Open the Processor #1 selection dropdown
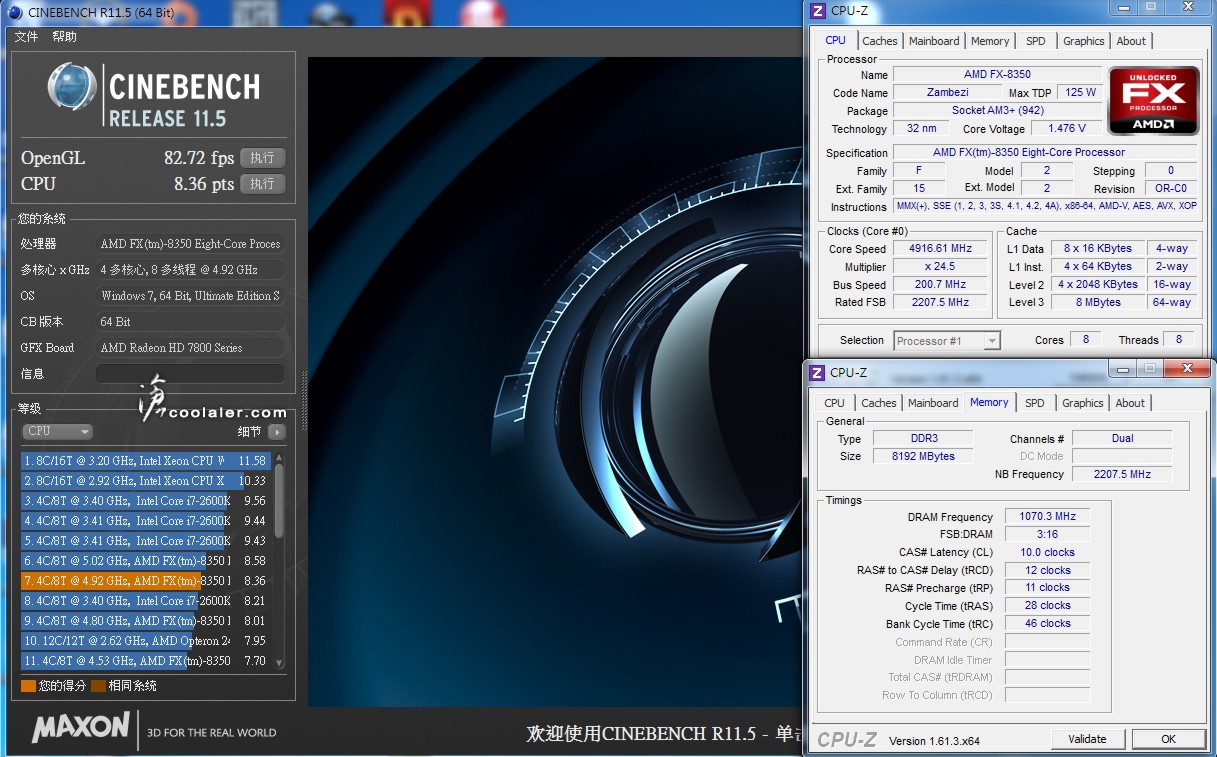 [x=946, y=341]
